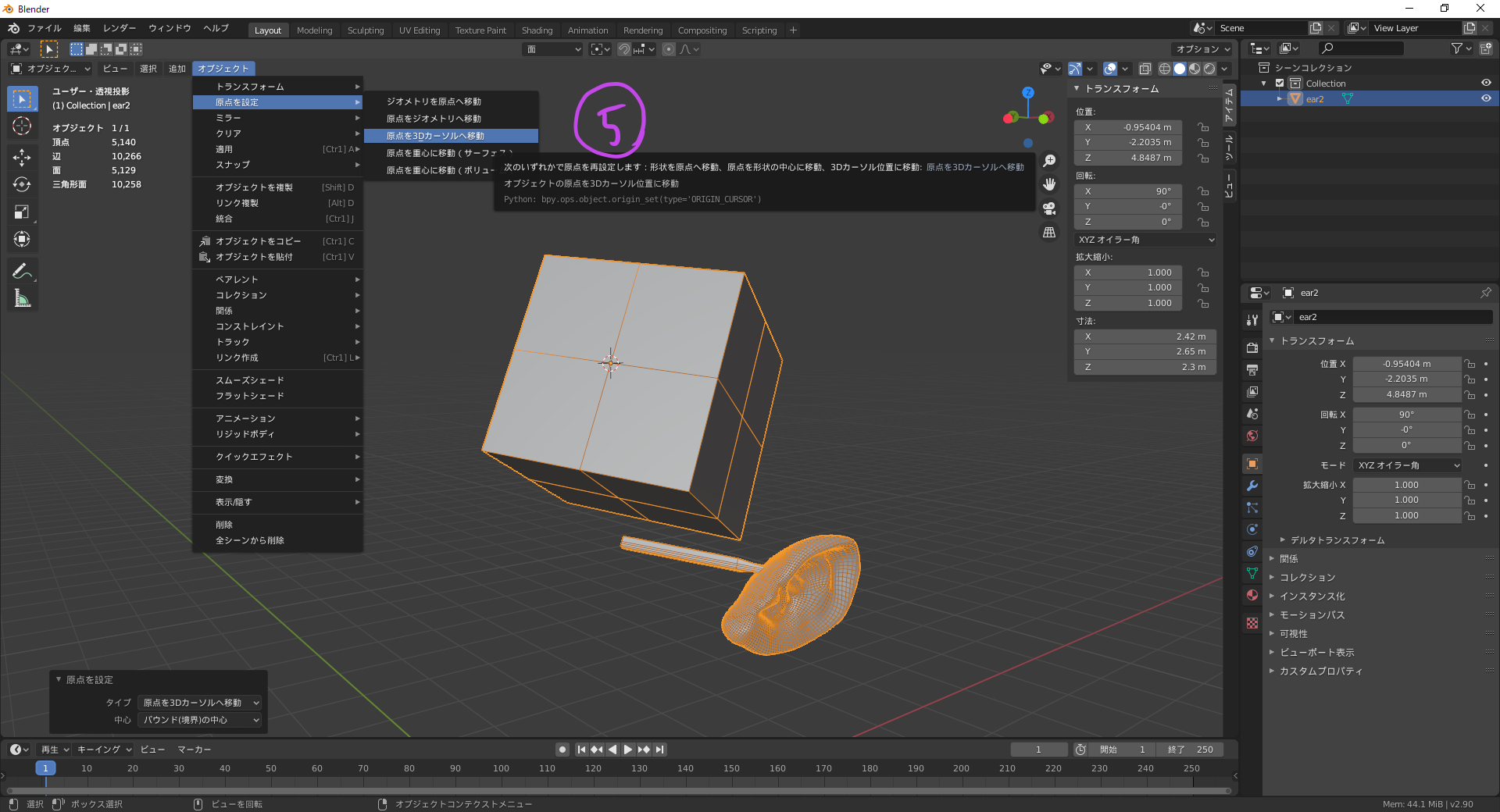Select the Move tool in left toolbar
Viewport: 1500px width, 812px height.
(22, 157)
